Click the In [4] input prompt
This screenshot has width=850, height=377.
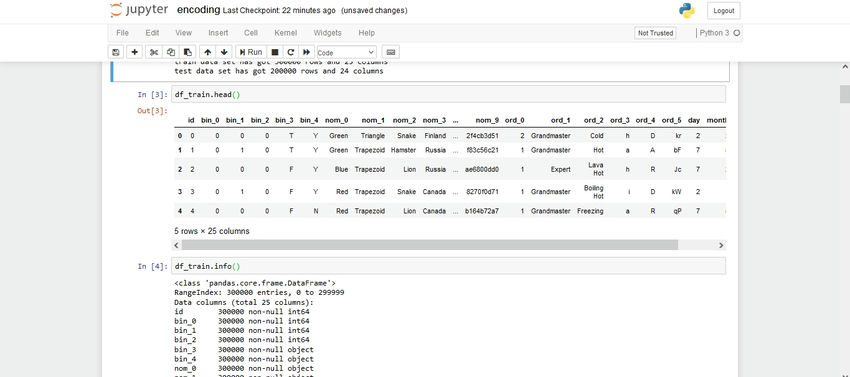point(153,266)
